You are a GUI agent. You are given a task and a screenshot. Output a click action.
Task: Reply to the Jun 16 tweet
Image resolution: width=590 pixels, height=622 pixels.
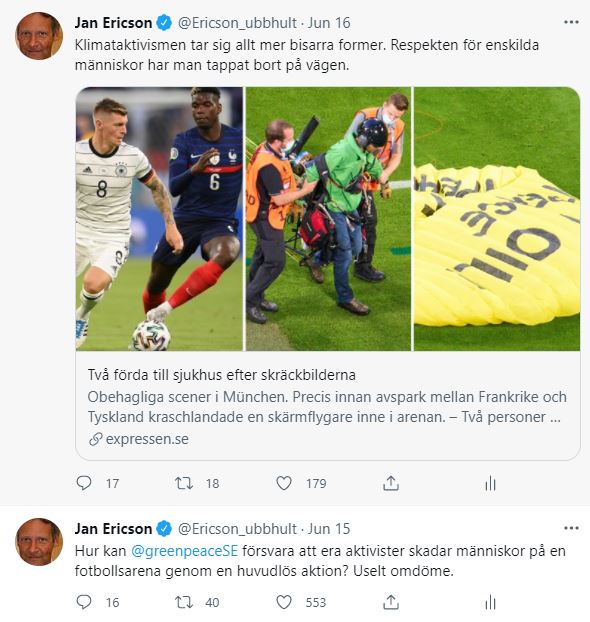tap(84, 483)
